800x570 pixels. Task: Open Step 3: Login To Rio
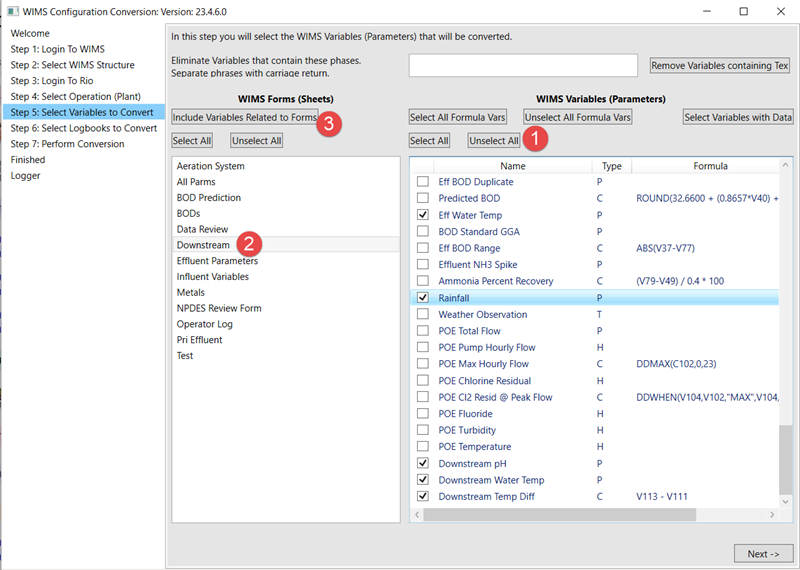click(x=56, y=81)
